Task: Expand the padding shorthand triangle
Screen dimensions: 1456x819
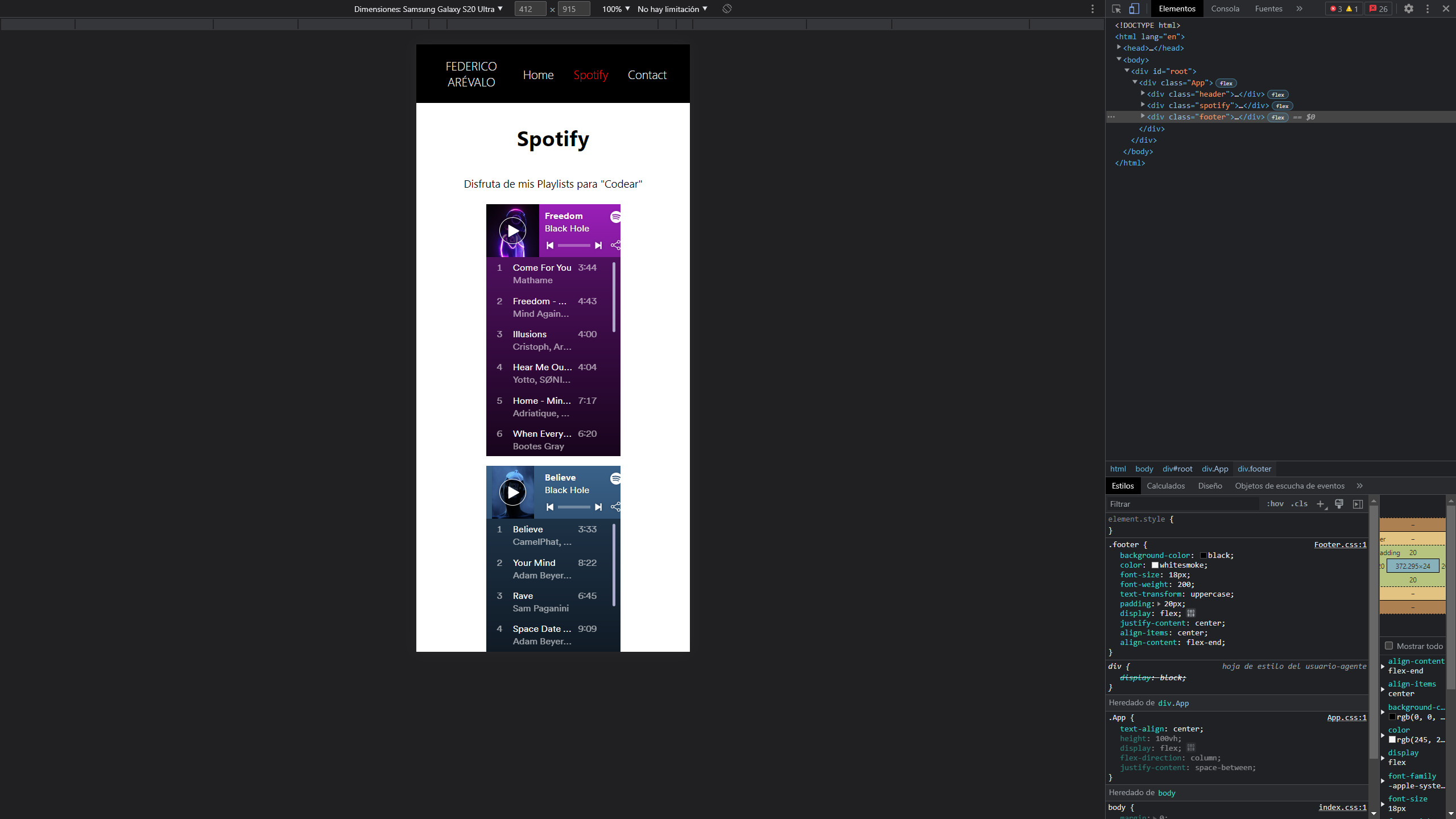Action: (x=1159, y=604)
